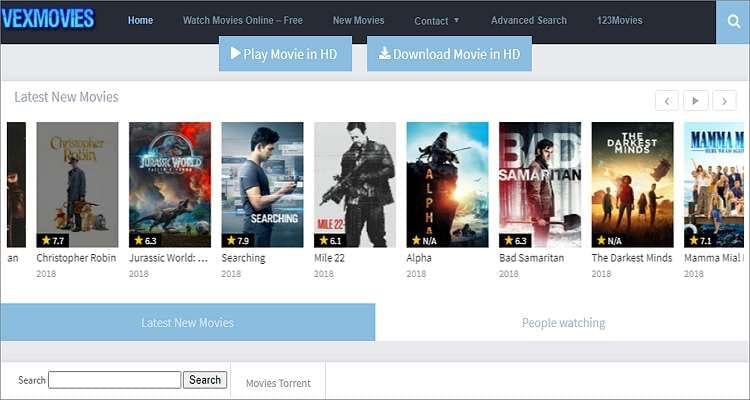Open The Darkest Minds poster
This screenshot has height=400, width=750.
[632, 185]
